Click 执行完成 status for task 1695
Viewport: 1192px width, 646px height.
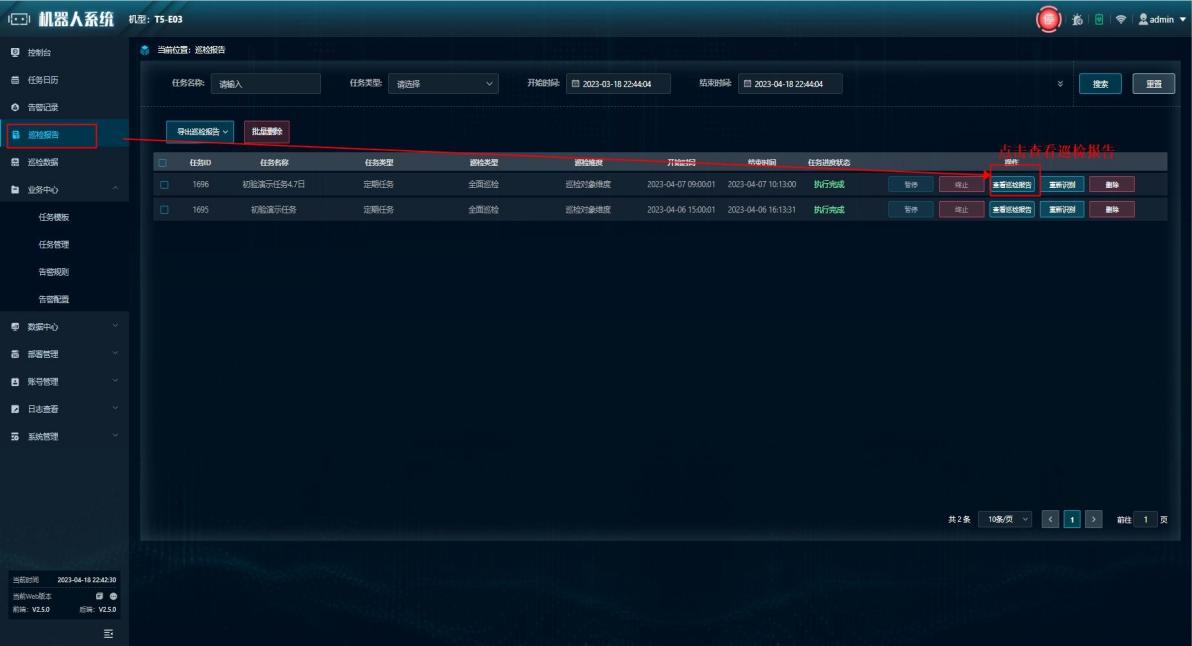pos(829,210)
